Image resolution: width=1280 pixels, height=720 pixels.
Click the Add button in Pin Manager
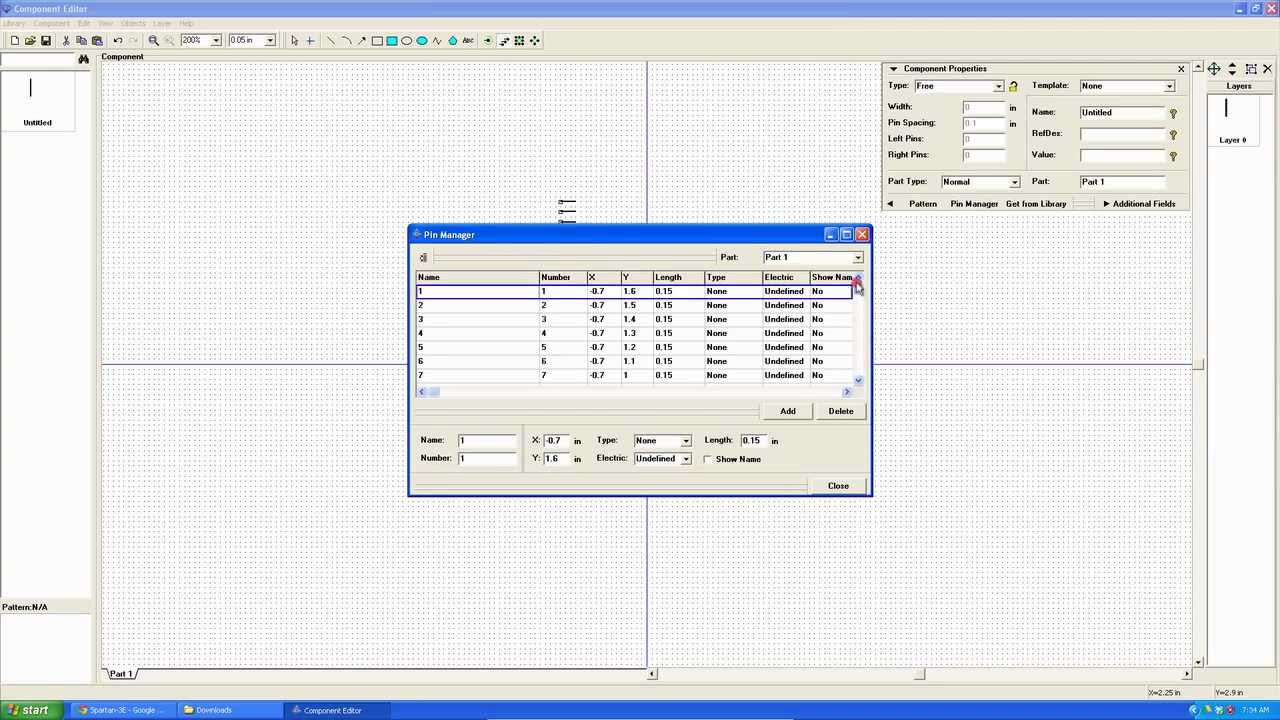[788, 411]
